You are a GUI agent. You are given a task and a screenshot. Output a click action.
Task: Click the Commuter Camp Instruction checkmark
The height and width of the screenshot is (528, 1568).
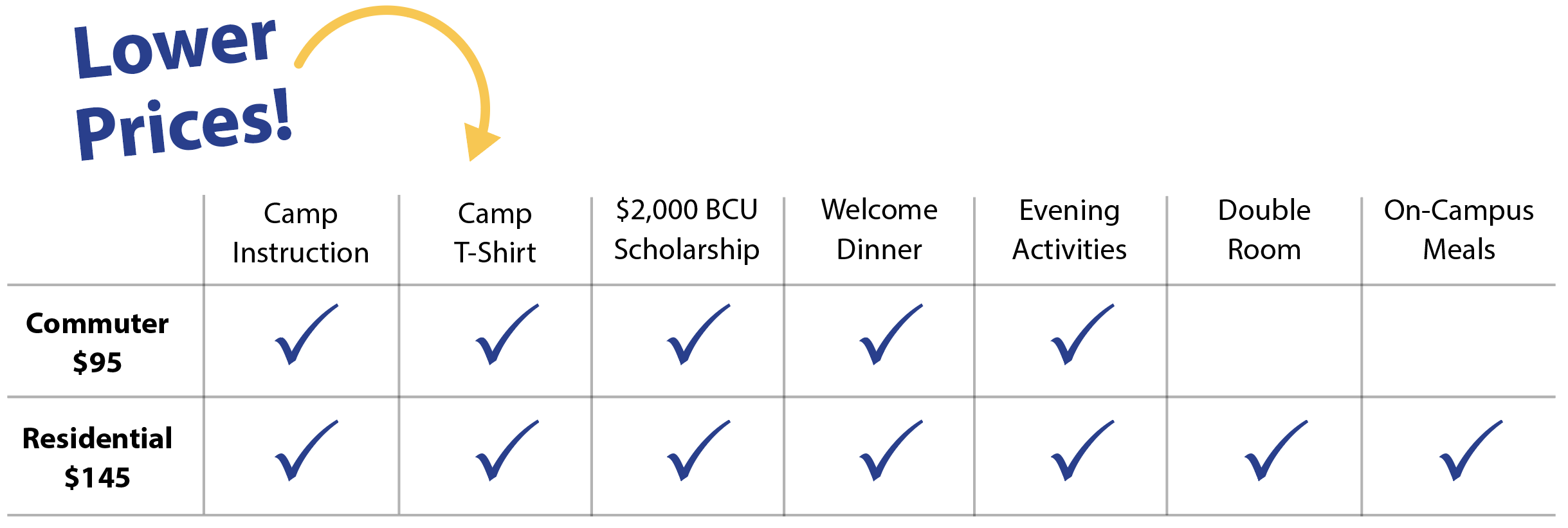click(x=306, y=334)
